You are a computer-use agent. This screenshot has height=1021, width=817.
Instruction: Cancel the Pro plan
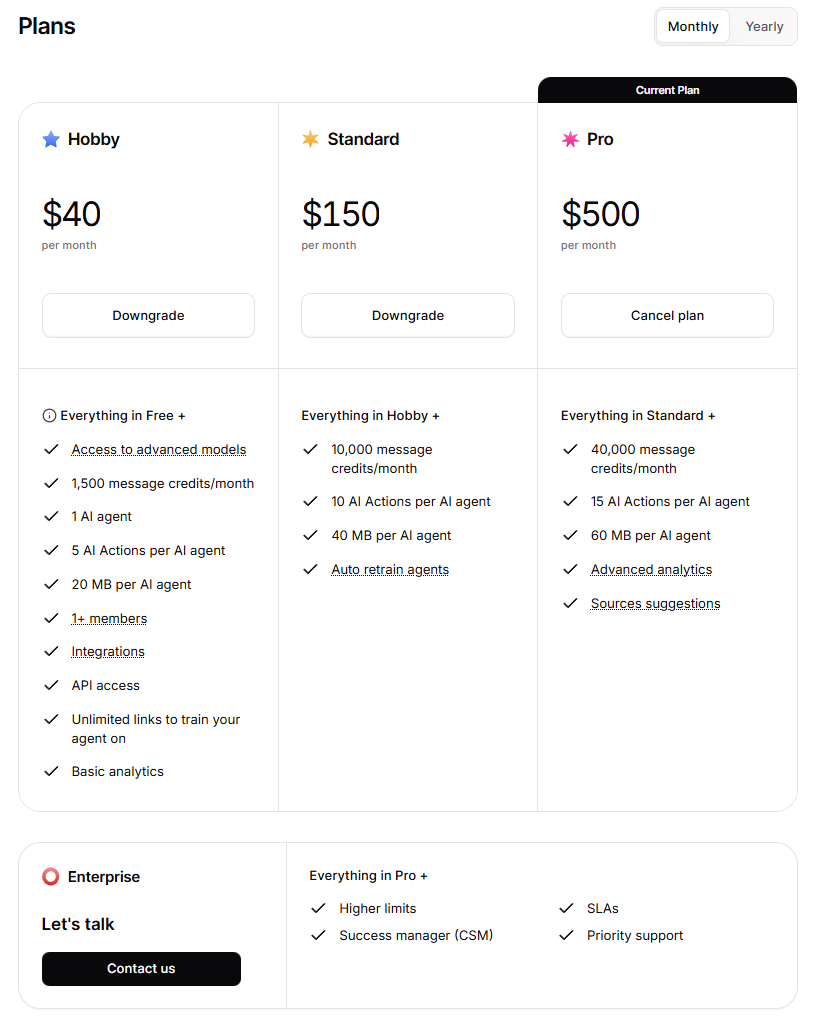point(667,315)
